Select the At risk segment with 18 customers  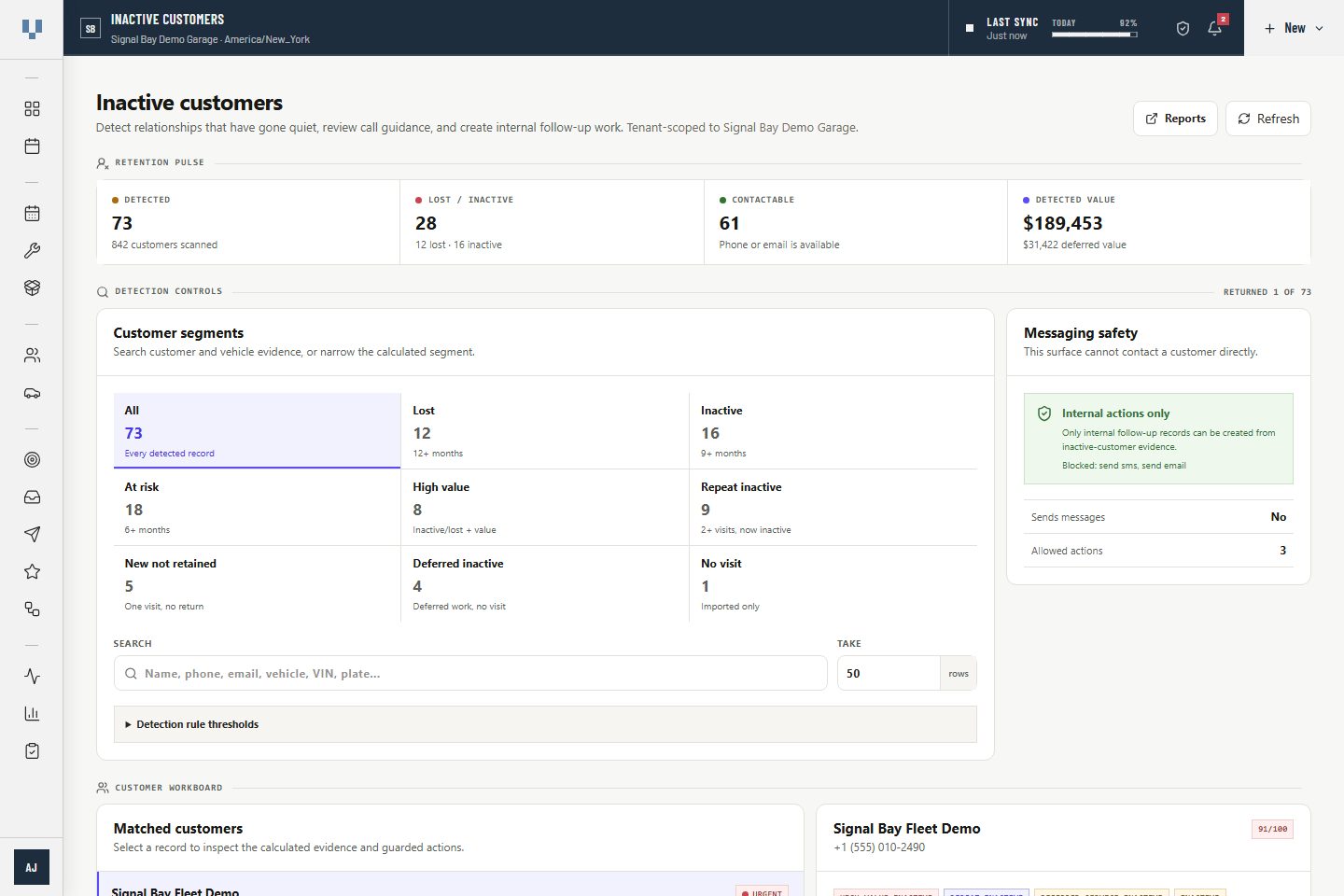[257, 508]
